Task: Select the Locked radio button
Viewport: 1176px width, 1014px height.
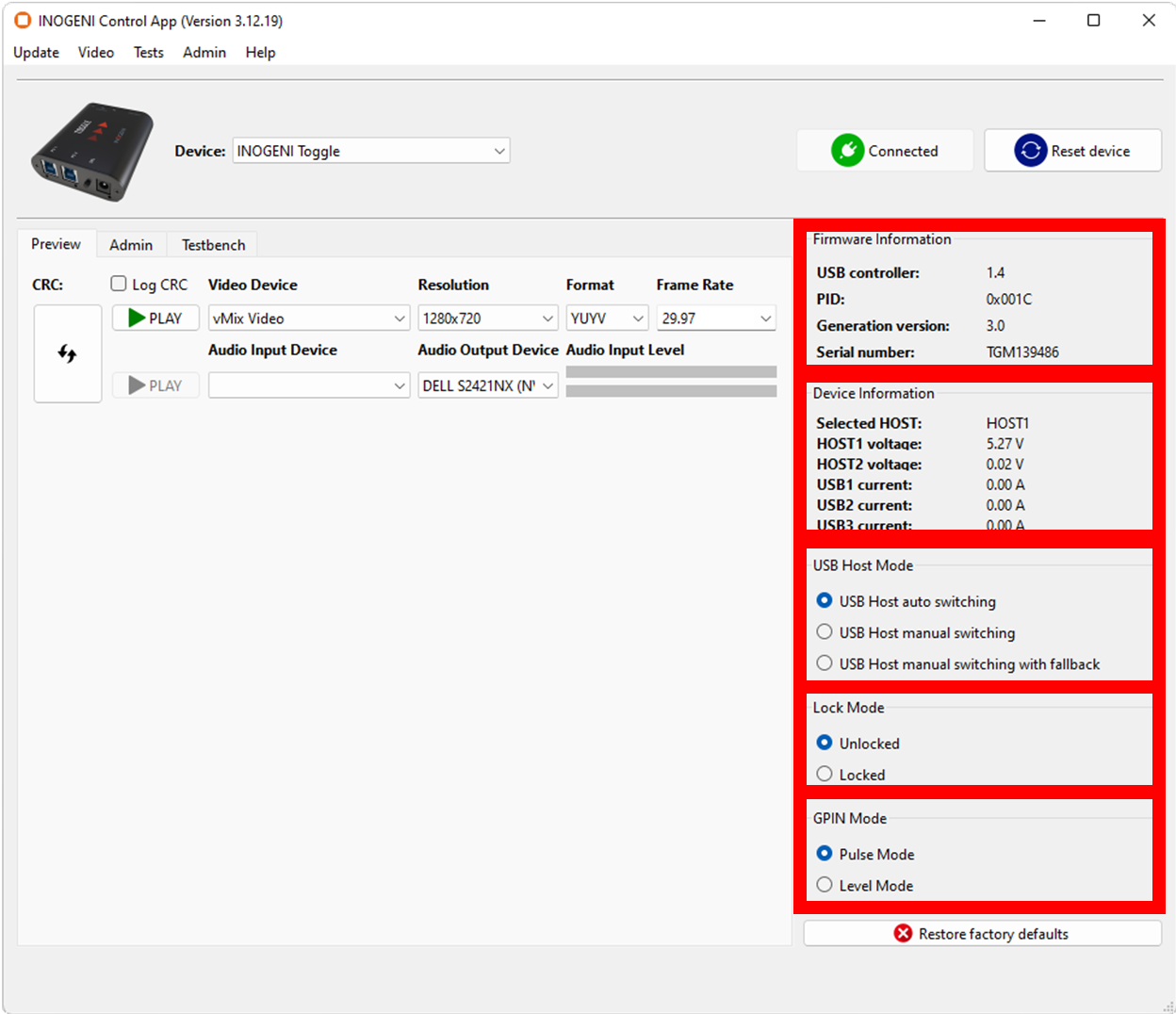Action: (825, 774)
